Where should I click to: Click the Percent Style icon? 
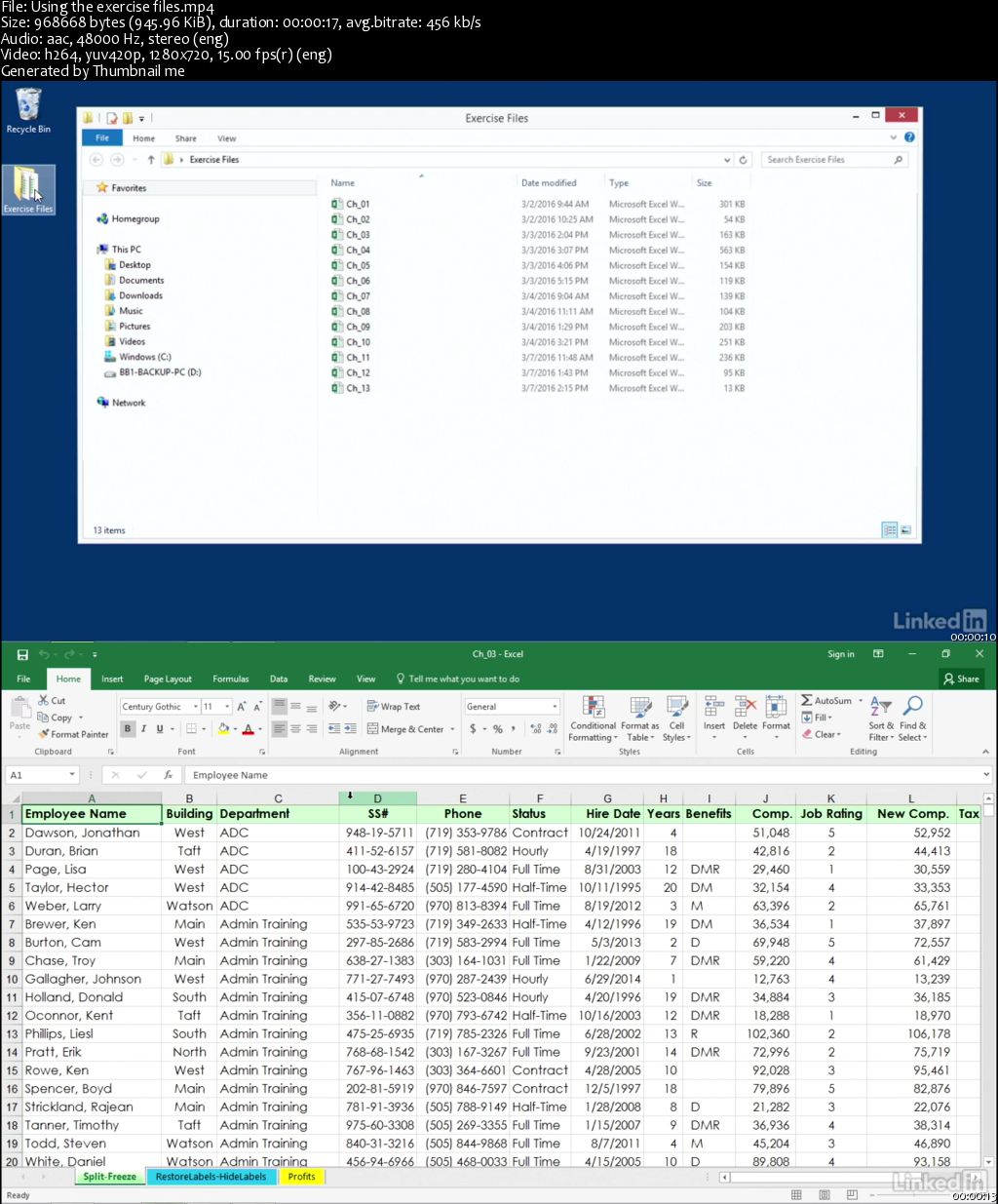coord(498,728)
